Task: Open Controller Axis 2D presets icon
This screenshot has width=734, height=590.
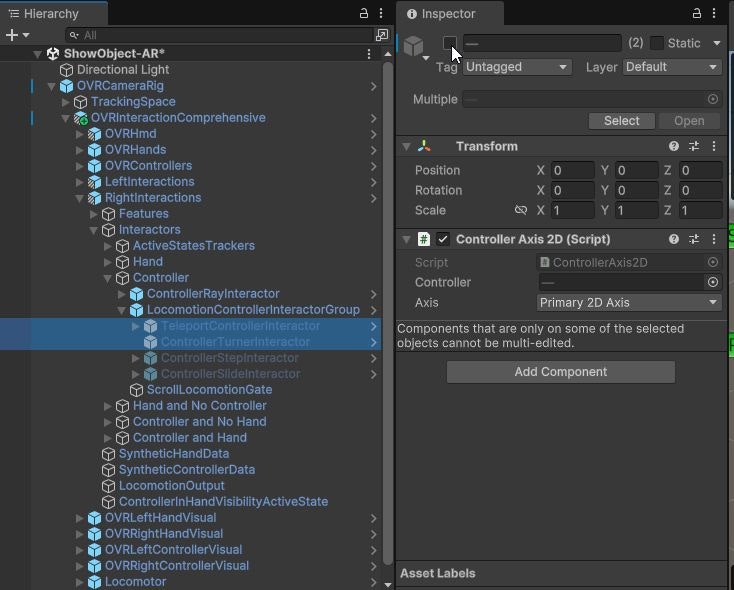Action: 694,239
